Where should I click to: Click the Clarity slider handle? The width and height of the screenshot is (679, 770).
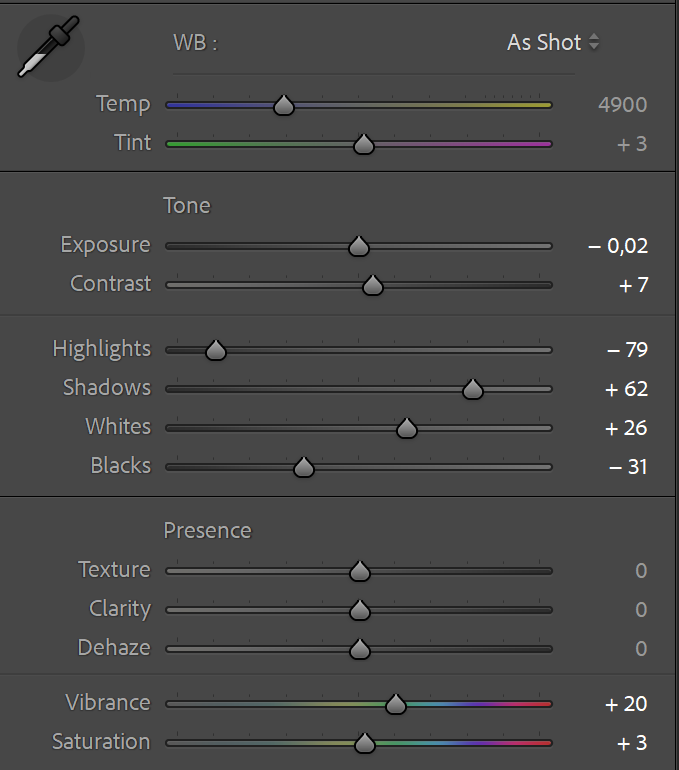click(360, 610)
